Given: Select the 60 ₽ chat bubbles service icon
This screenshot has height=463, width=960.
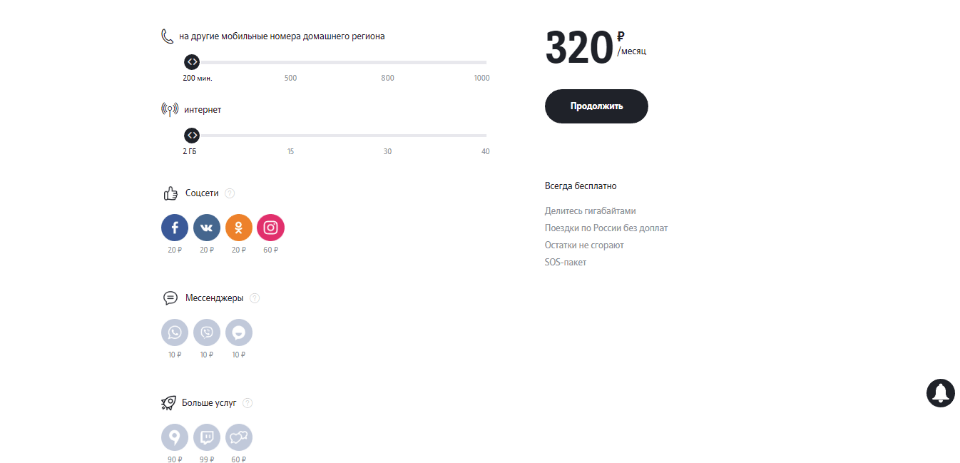Looking at the screenshot, I should [x=239, y=438].
